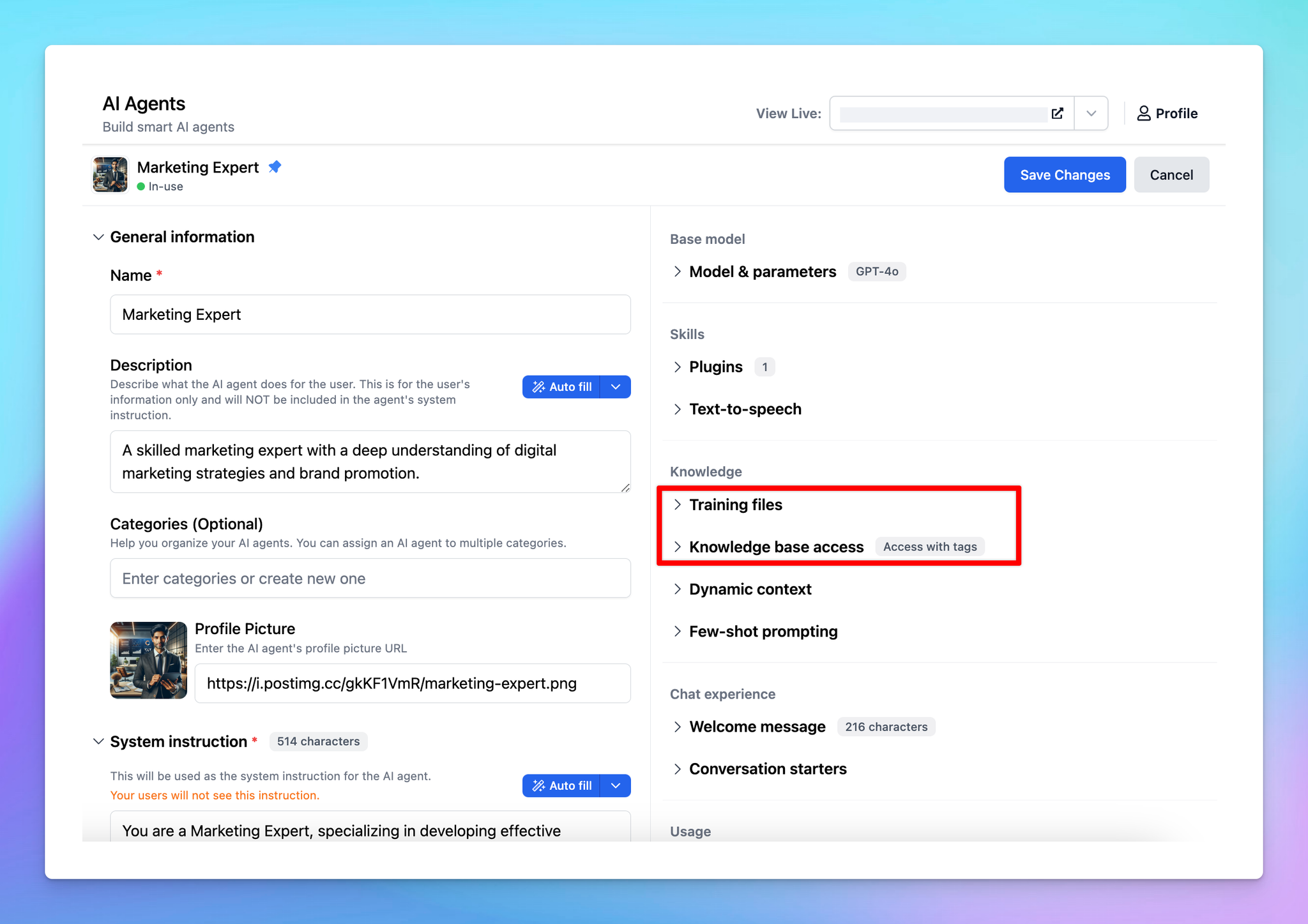Click the Profile user icon
Image resolution: width=1308 pixels, height=924 pixels.
(x=1144, y=114)
